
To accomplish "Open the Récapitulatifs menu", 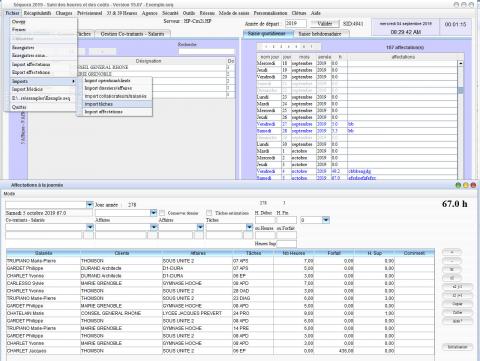I will (x=37, y=13).
